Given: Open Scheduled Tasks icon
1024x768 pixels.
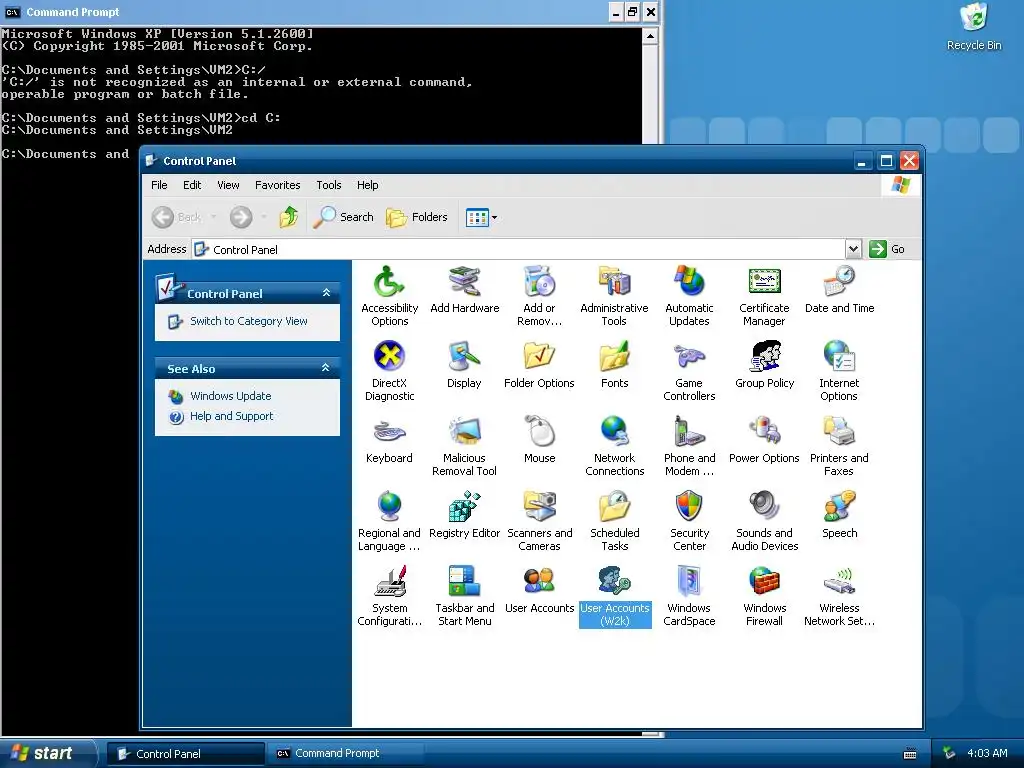Looking at the screenshot, I should 615,507.
